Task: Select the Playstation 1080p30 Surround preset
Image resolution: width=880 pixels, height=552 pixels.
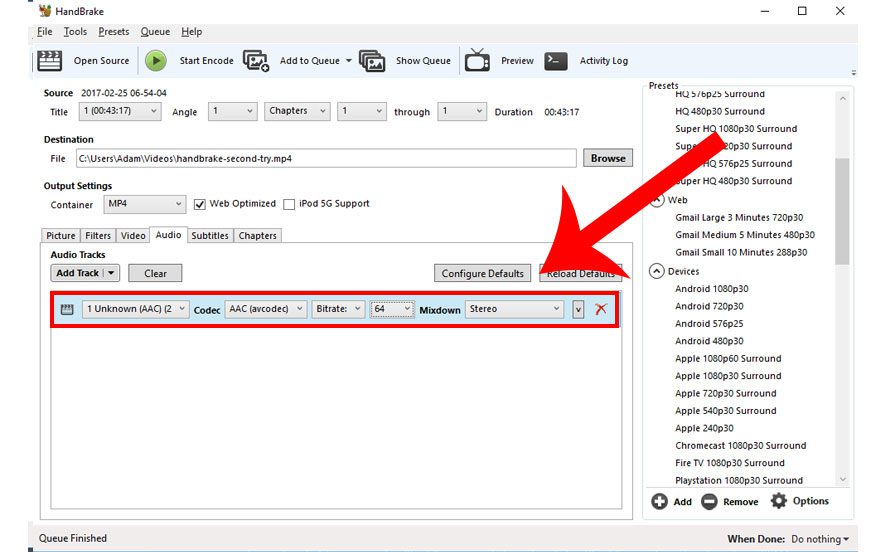Action: coord(739,480)
